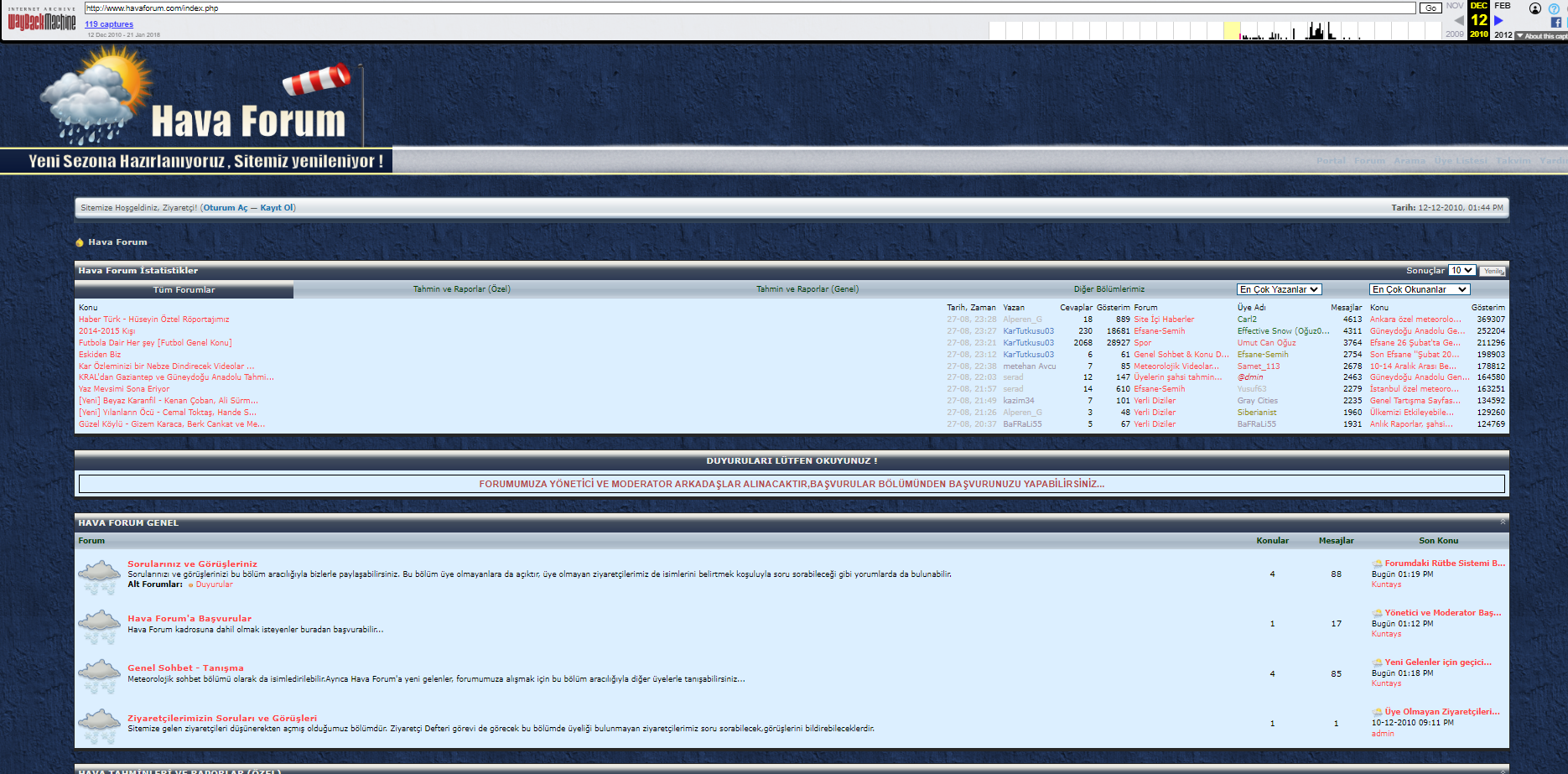
Task: Click the Oturum Aç login link
Action: [226, 208]
